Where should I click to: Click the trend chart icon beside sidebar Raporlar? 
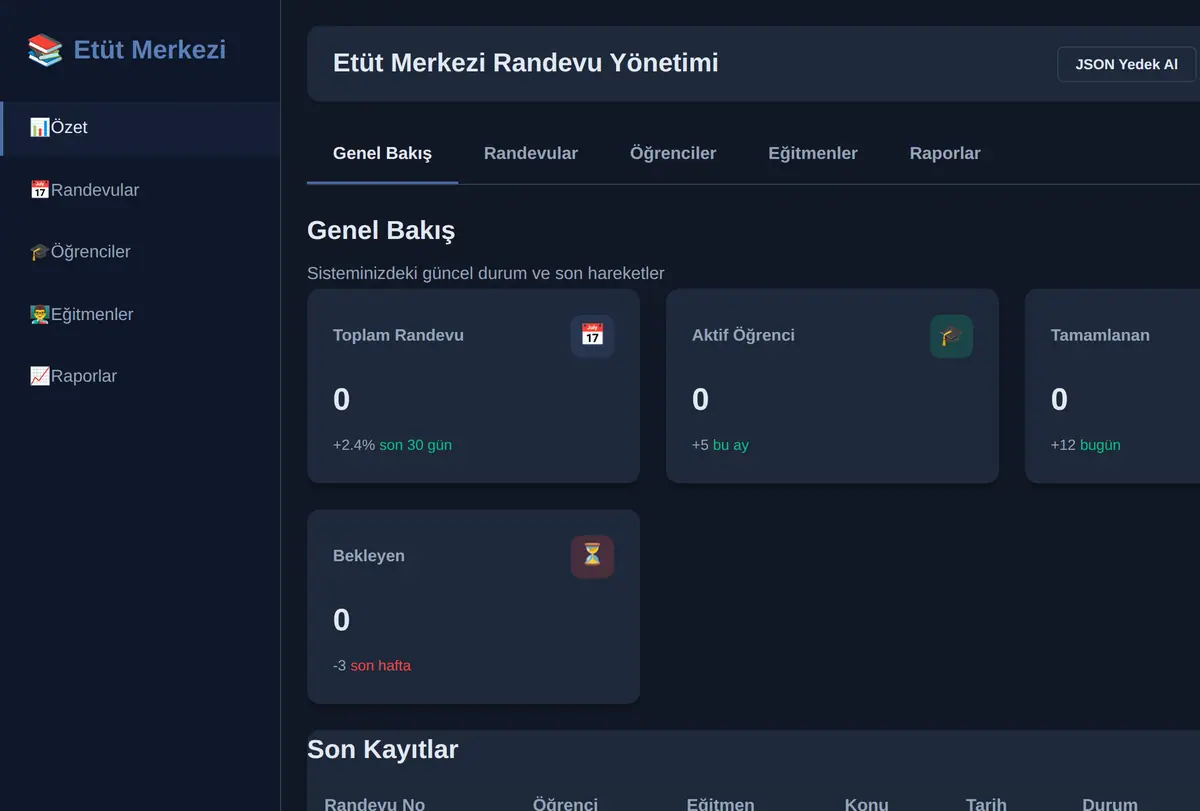[x=40, y=376]
